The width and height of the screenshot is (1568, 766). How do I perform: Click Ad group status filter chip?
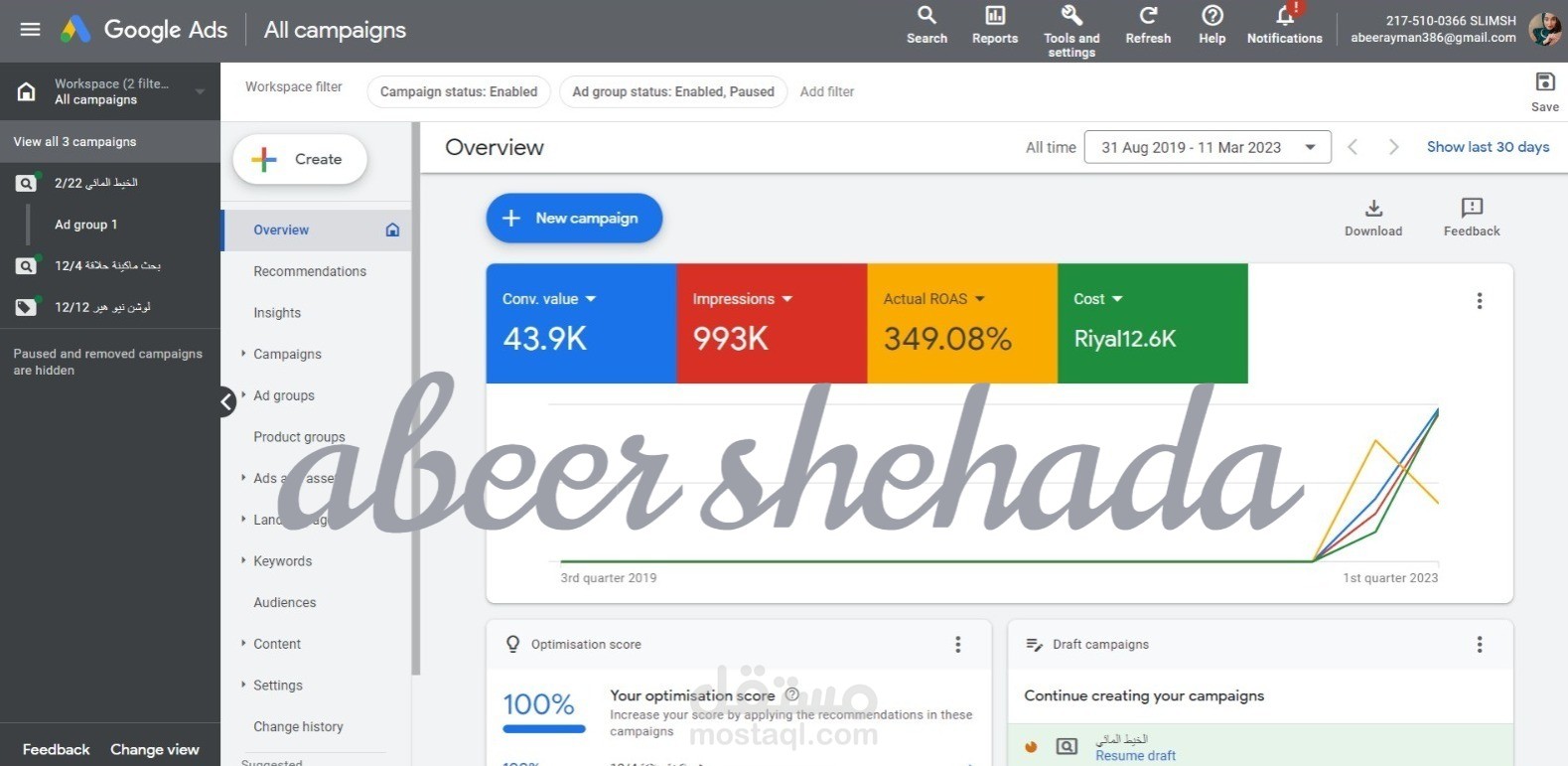[x=673, y=91]
